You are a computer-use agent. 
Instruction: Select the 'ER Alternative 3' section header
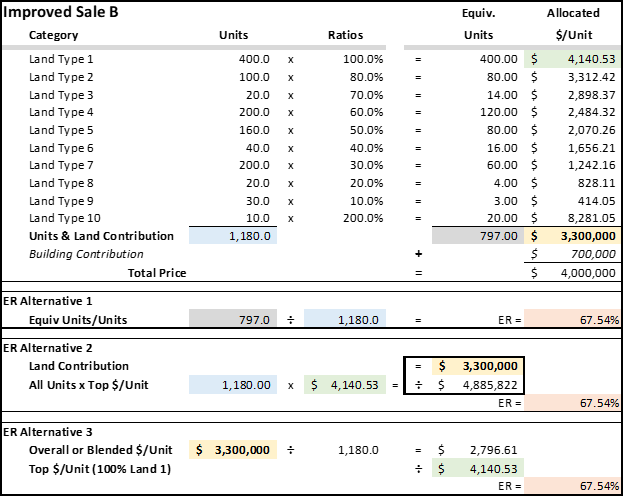pos(46,432)
